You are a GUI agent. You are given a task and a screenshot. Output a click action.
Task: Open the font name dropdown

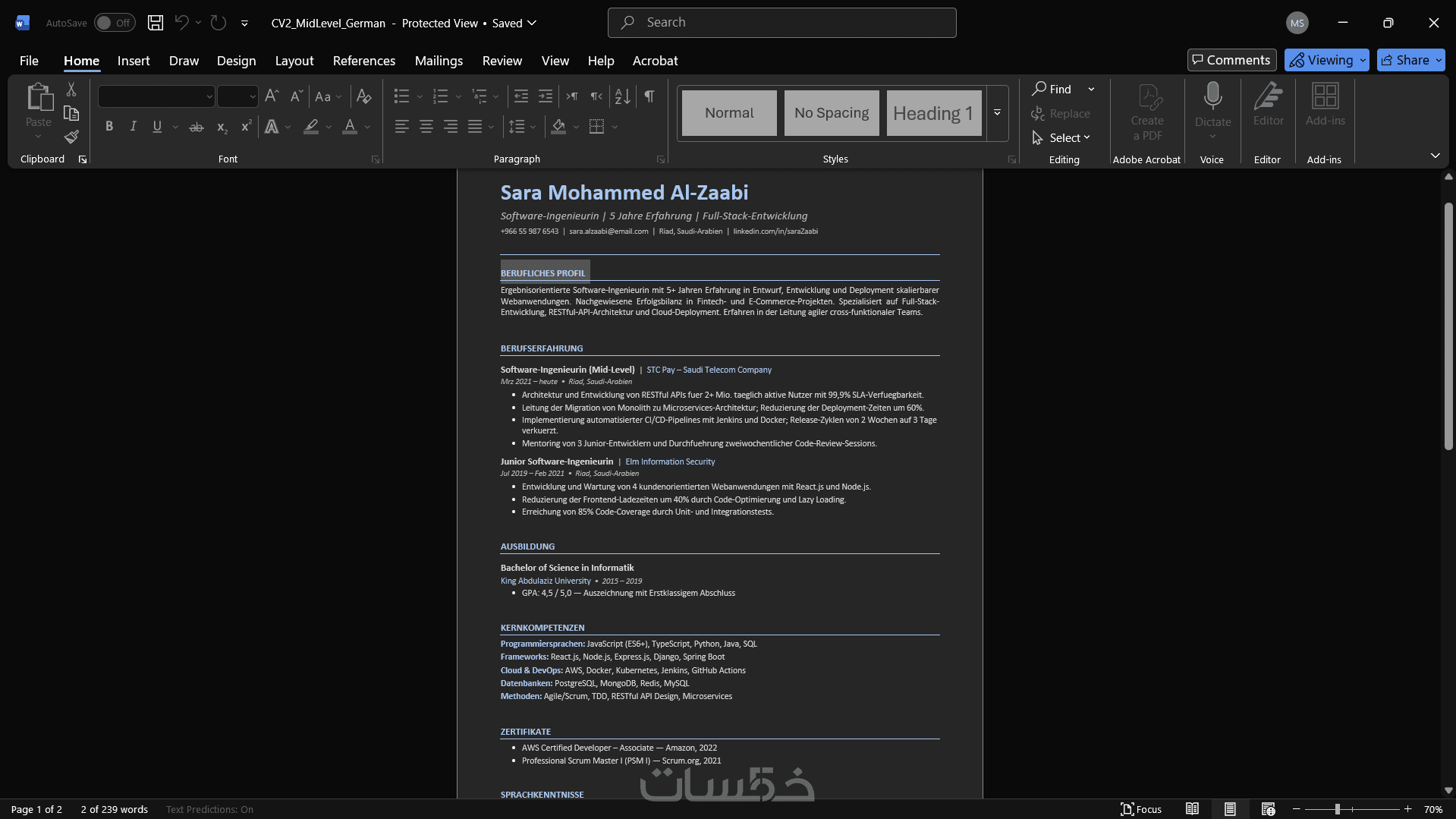[209, 96]
